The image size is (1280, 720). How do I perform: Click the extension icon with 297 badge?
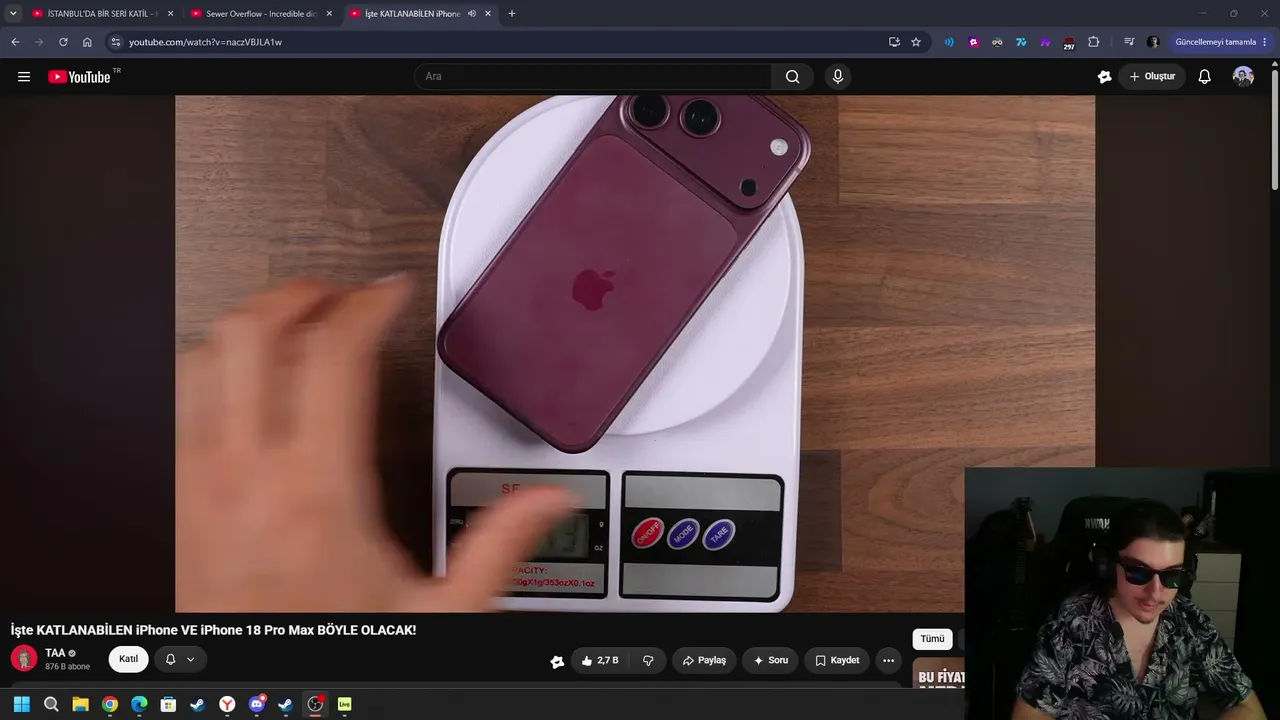[x=1069, y=43]
